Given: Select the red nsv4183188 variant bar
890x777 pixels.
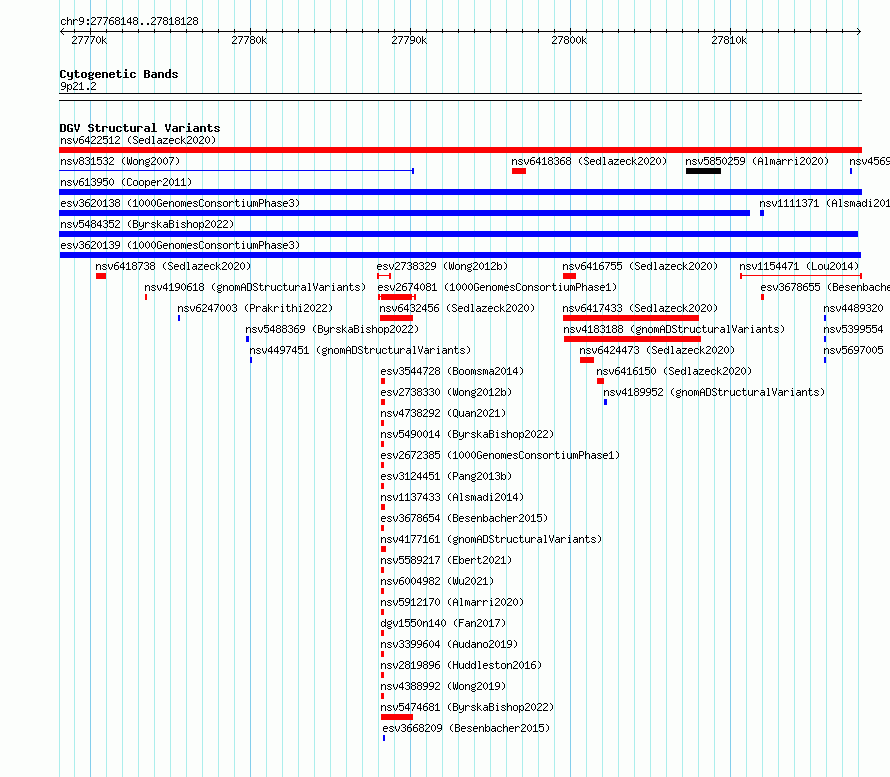Looking at the screenshot, I should click(x=632, y=339).
